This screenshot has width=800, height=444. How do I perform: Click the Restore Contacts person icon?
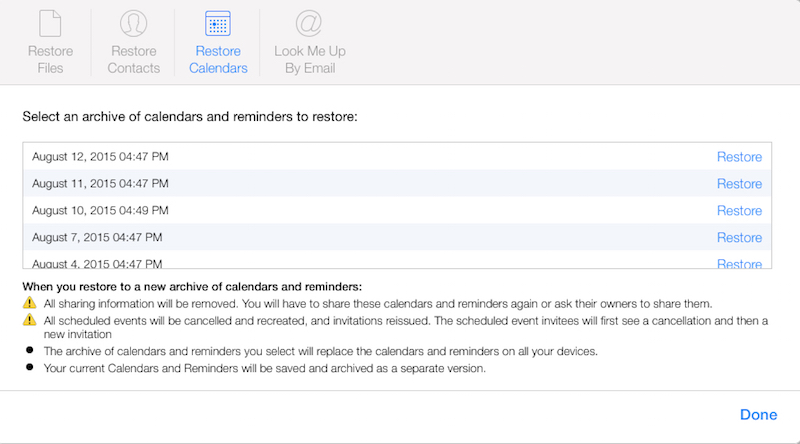coord(134,23)
